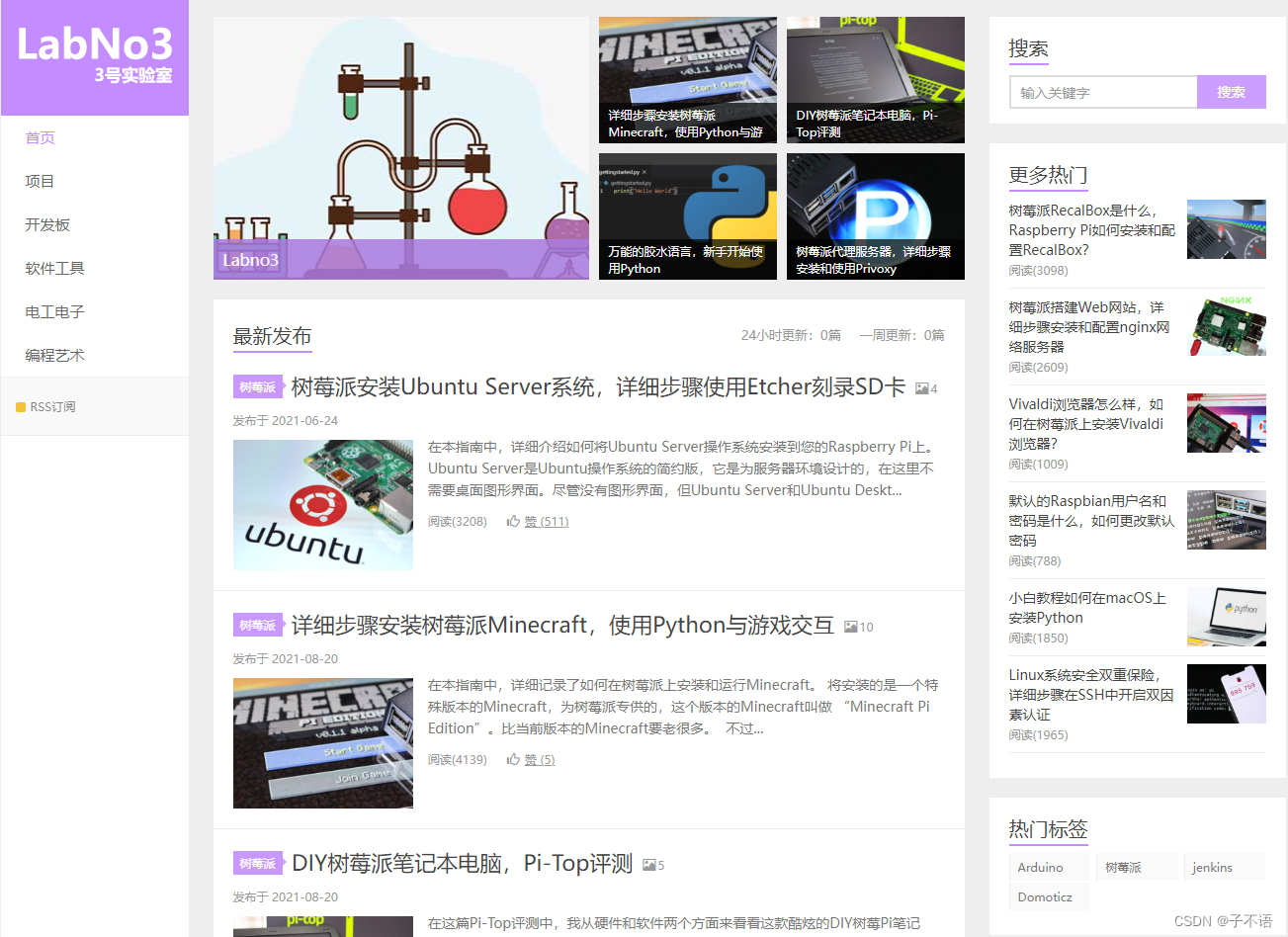The height and width of the screenshot is (937, 1288).
Task: Click the 最新发布 section heading
Action: point(272,336)
